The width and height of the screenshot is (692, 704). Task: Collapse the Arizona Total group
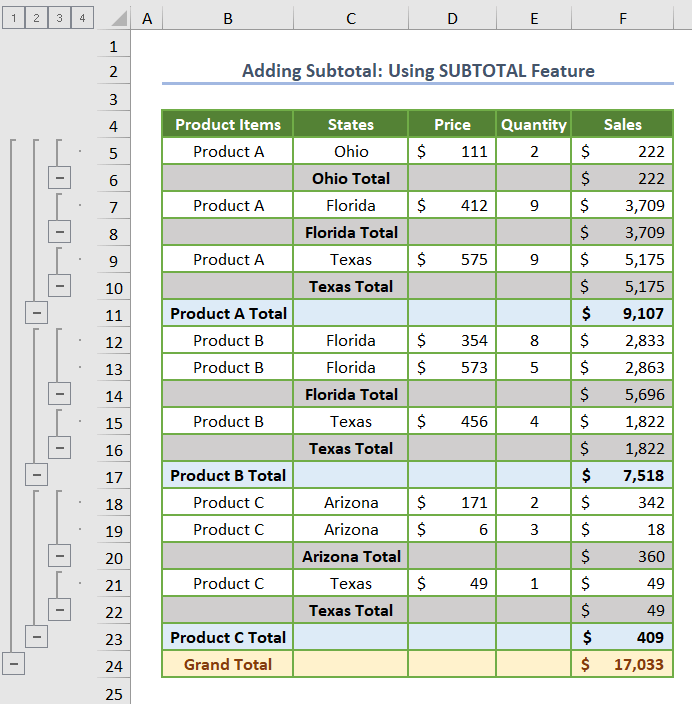[x=60, y=556]
